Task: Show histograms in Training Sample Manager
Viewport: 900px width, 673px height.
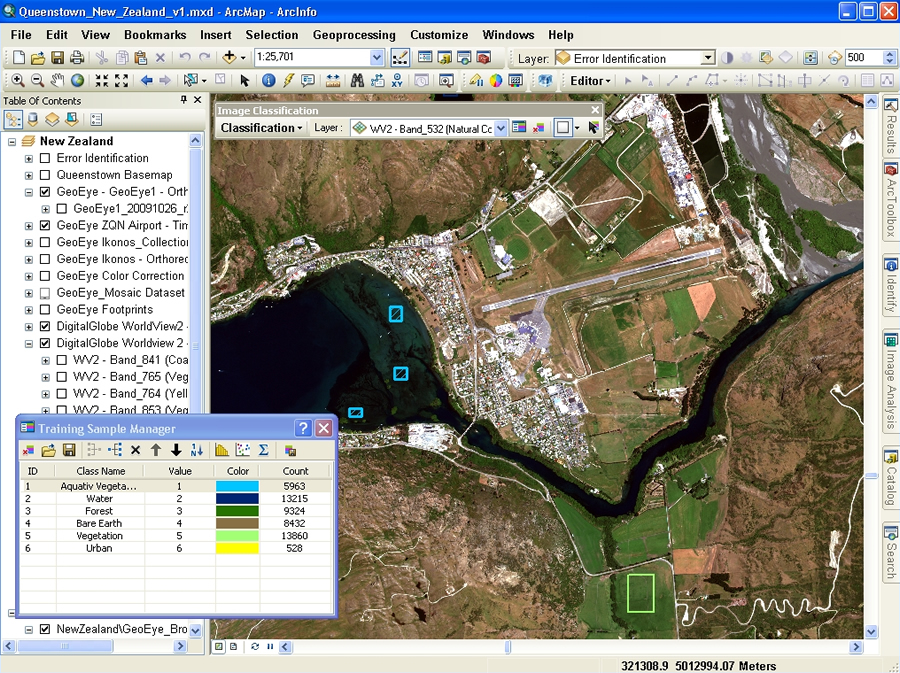Action: 222,451
